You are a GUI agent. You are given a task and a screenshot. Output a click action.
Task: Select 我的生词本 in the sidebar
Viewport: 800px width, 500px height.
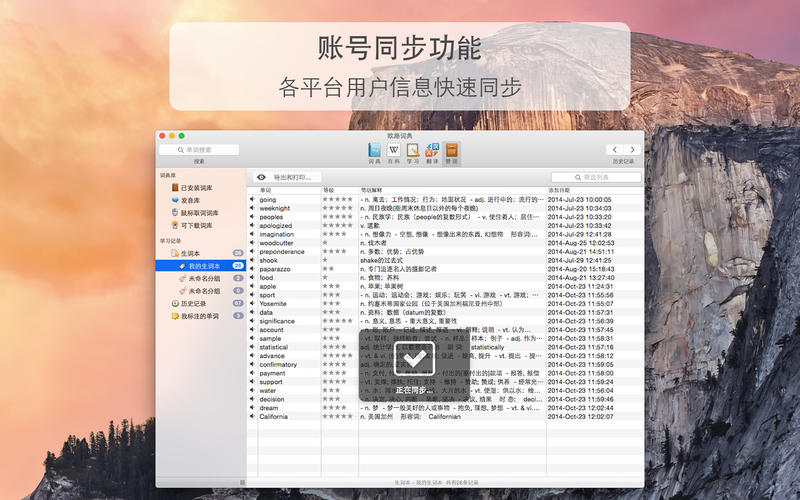[201, 266]
